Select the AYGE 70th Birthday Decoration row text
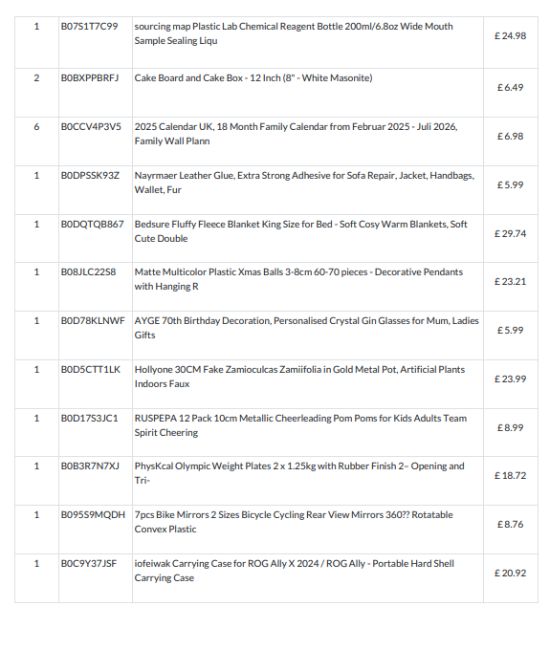The image size is (550, 650). (x=307, y=328)
